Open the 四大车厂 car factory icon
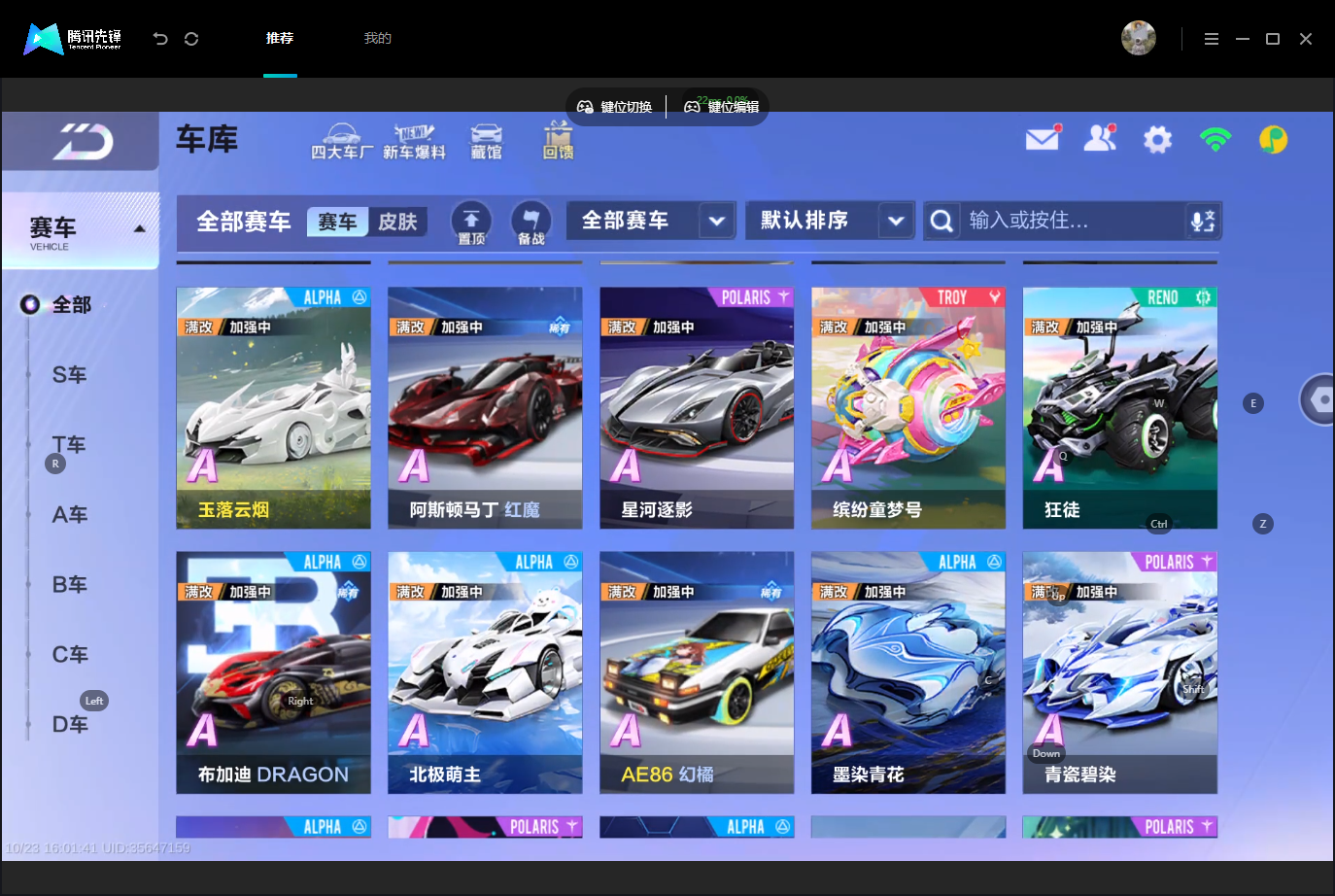Viewport: 1335px width, 896px height. coord(341,142)
